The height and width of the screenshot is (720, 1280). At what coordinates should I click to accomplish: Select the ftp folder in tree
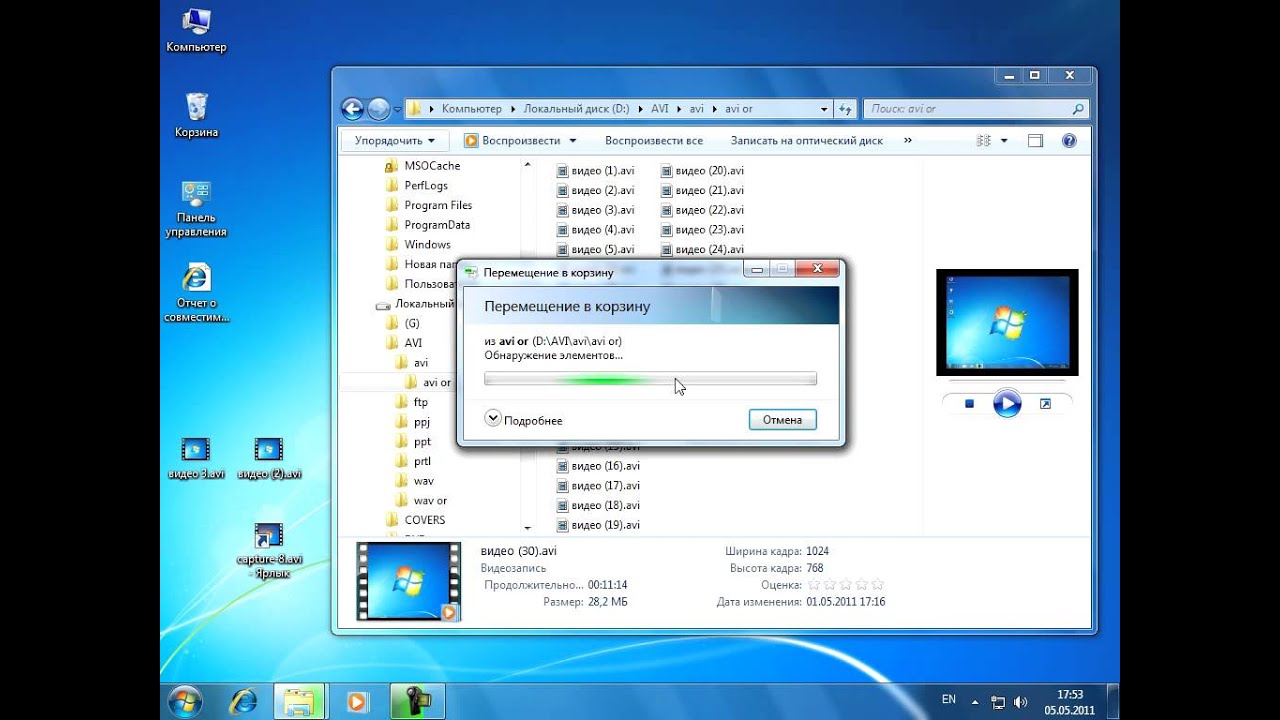(x=420, y=402)
